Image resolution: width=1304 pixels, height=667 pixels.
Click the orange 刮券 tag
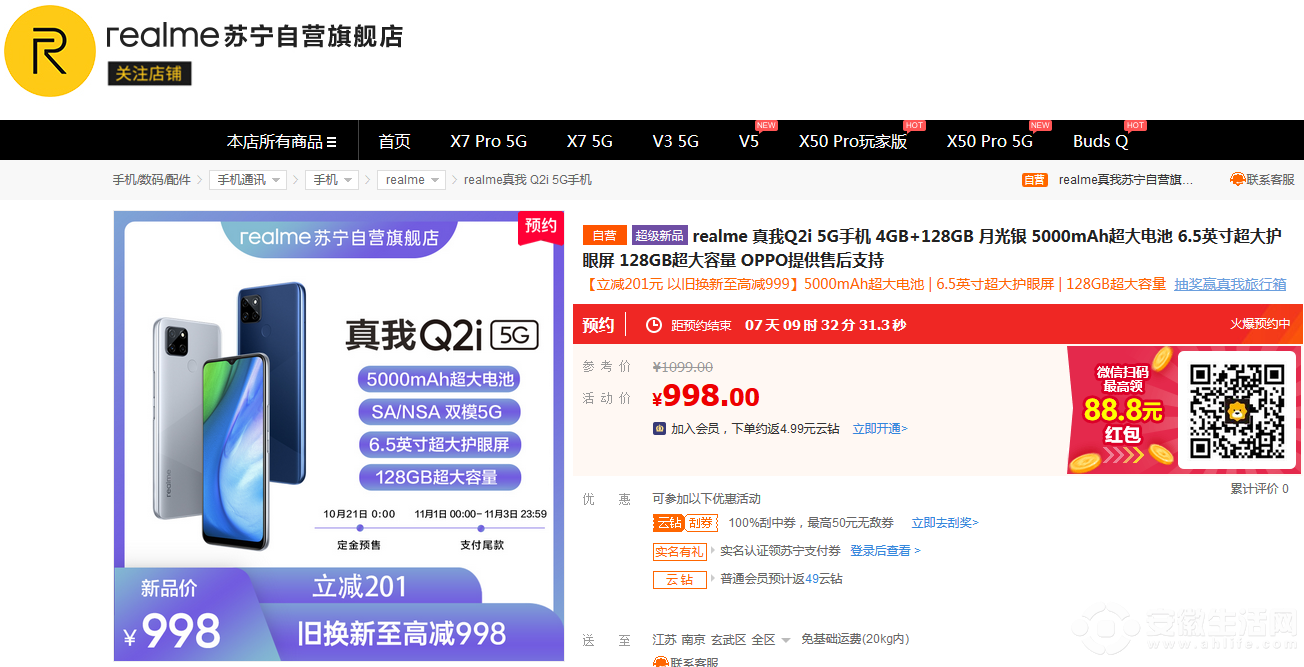point(701,523)
